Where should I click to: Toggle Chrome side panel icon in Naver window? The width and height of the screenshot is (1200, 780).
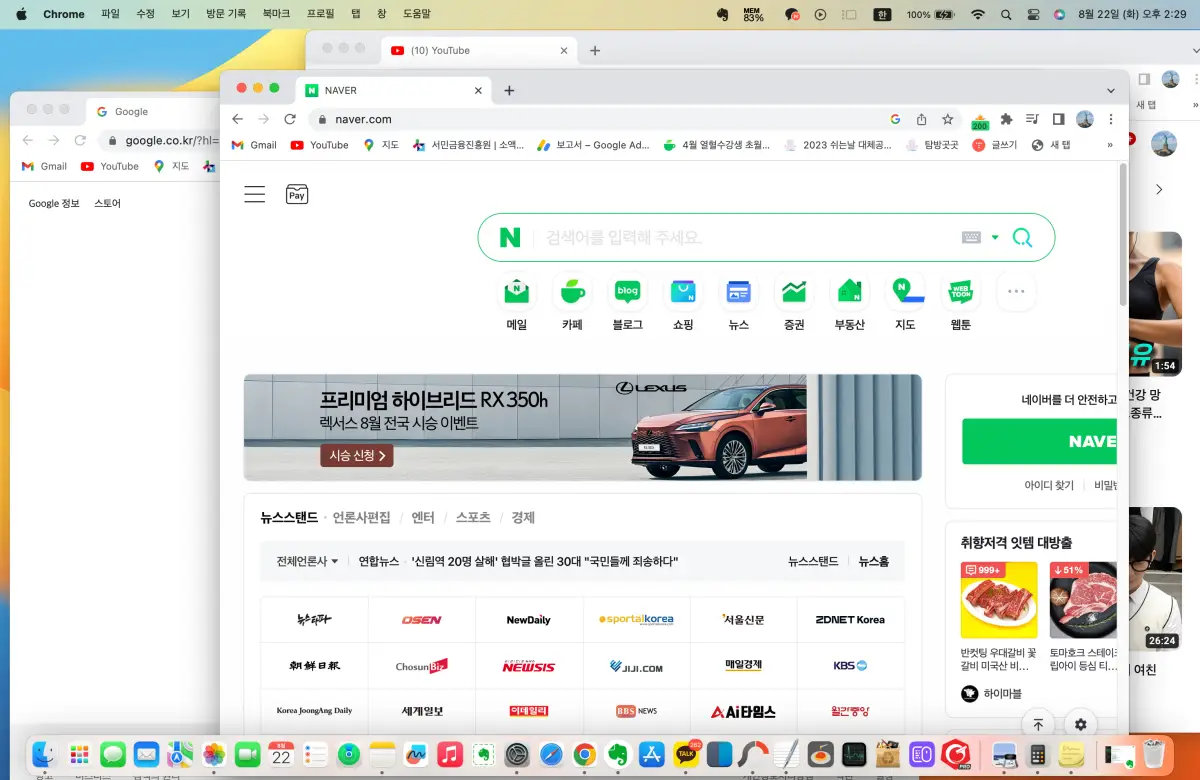(1059, 119)
